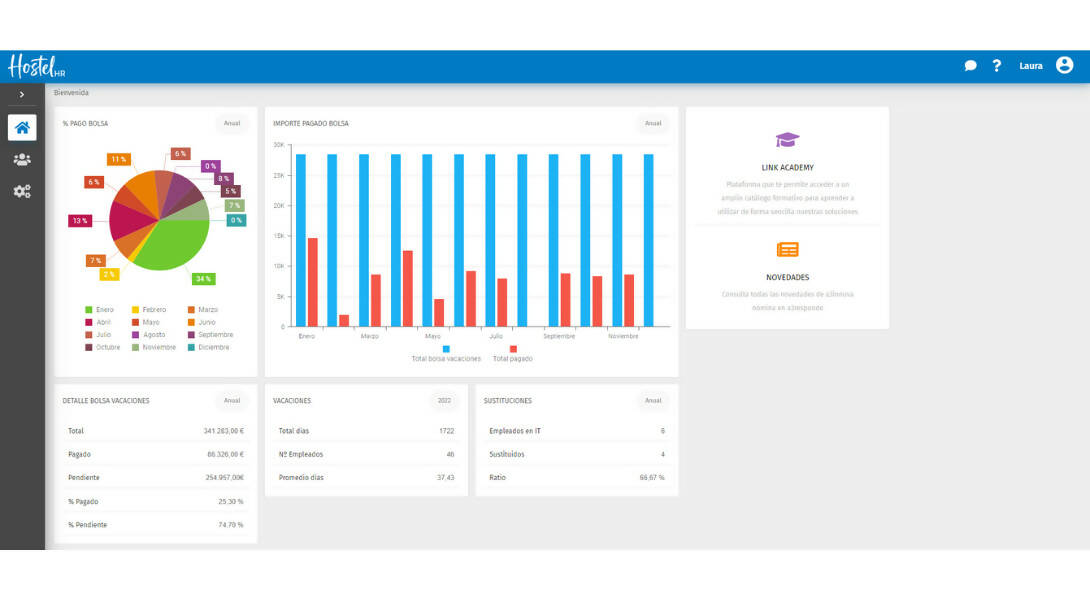
Task: Open the Employees group icon in sidebar
Action: pyautogui.click(x=22, y=159)
